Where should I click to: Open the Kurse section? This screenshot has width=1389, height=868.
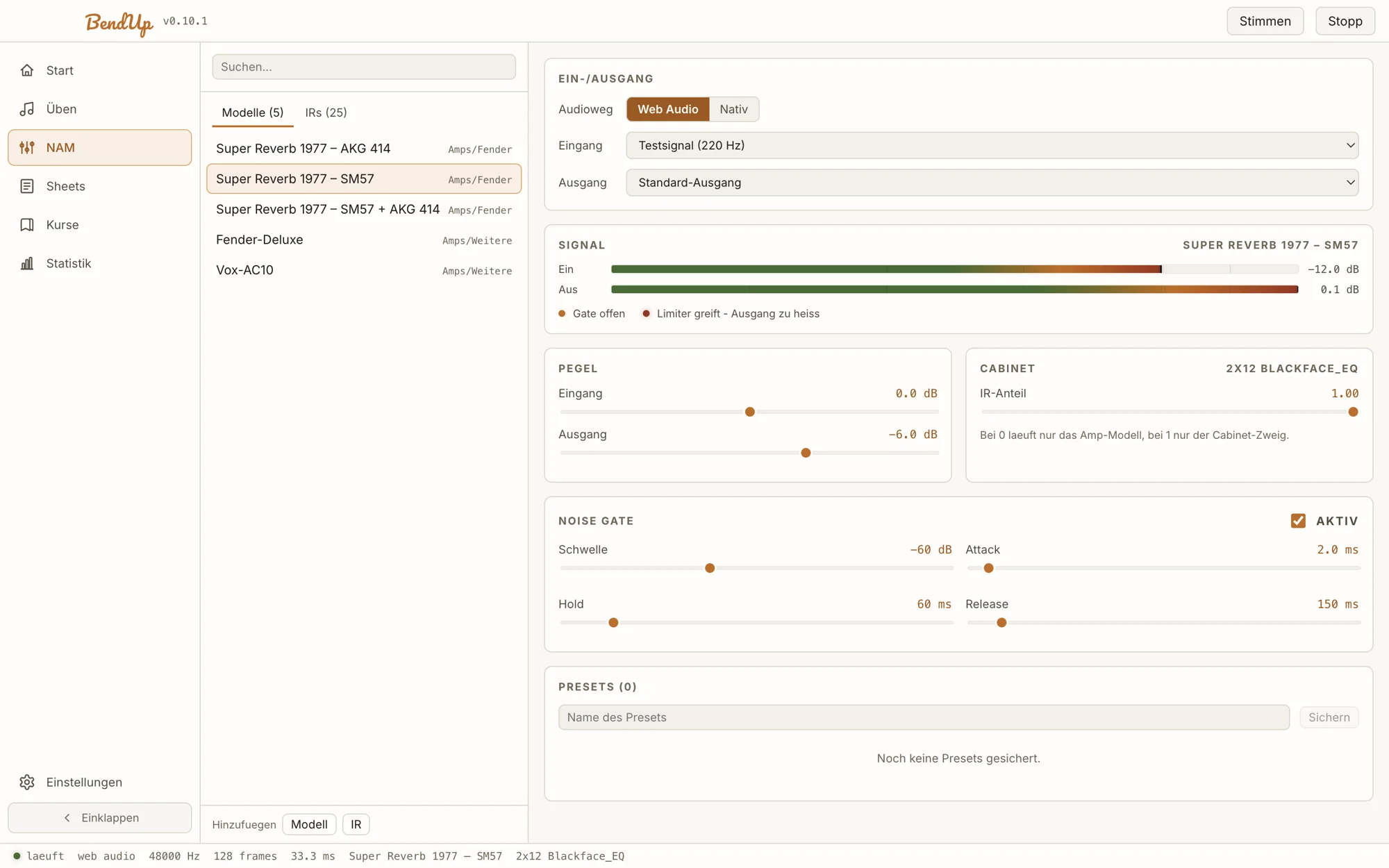(x=99, y=224)
